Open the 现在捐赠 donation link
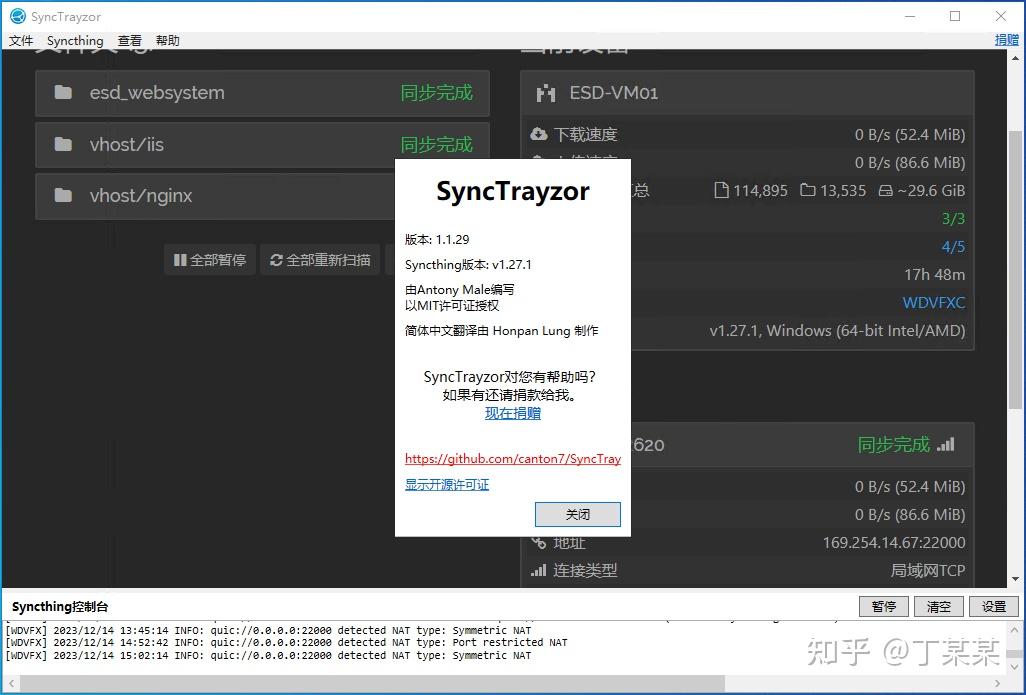Screen dimensions: 1026x695 512,412
